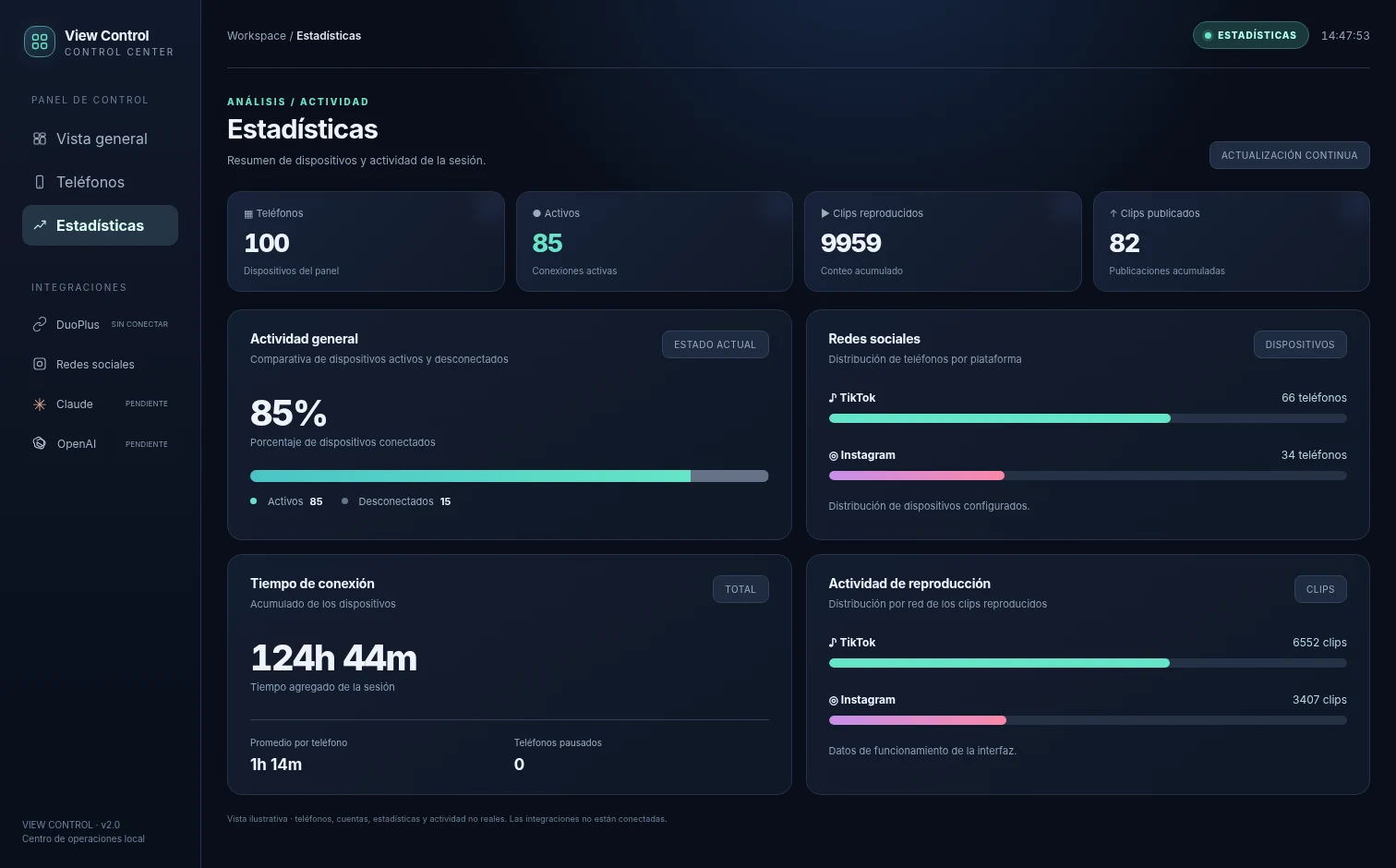Click the Workspace breadcrumb link
1396x868 pixels.
[x=257, y=36]
